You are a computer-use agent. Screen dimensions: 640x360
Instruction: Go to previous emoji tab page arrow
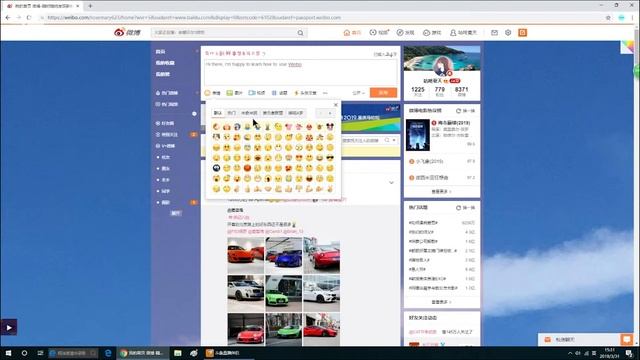(x=320, y=113)
